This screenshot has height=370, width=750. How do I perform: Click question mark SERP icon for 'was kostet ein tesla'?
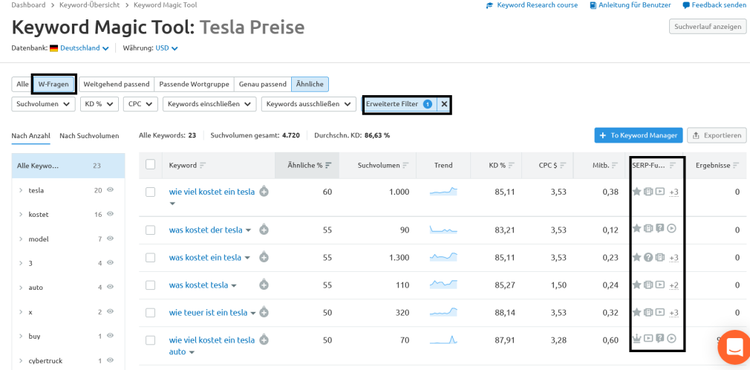[648, 257]
